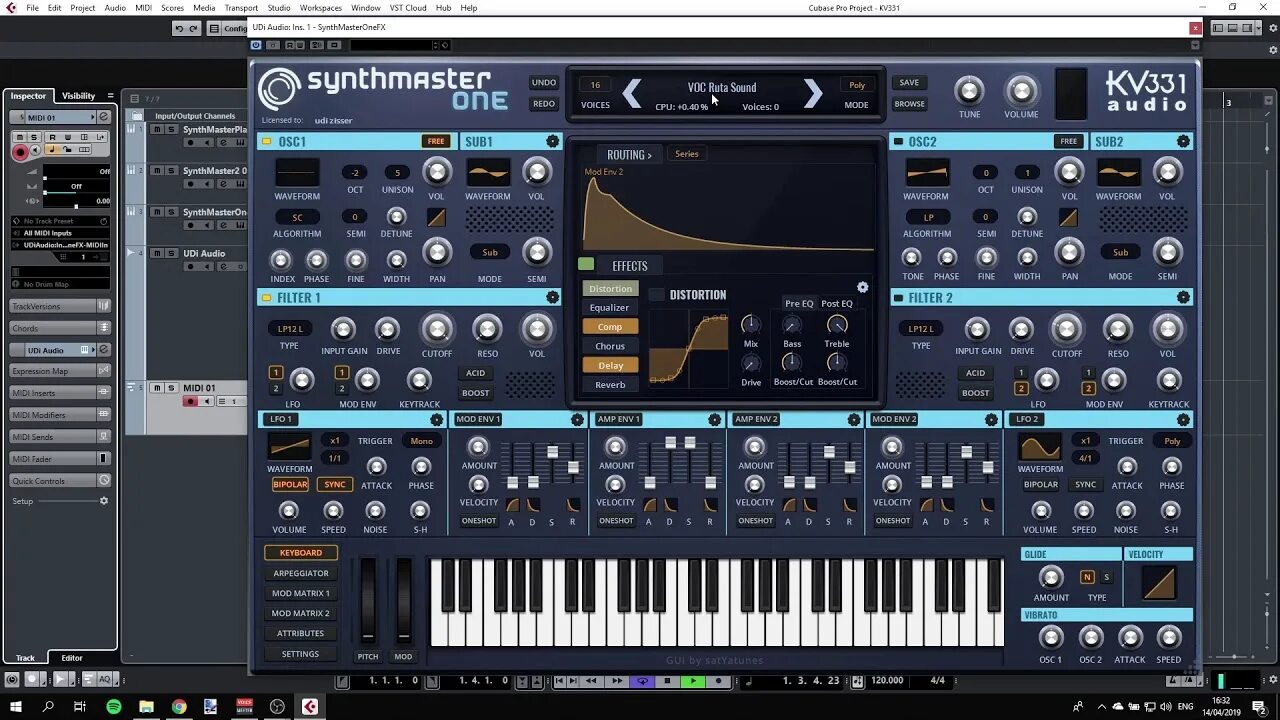This screenshot has height=720, width=1280.
Task: Open Filter 1 type LP12 L dropdown
Action: pos(290,328)
